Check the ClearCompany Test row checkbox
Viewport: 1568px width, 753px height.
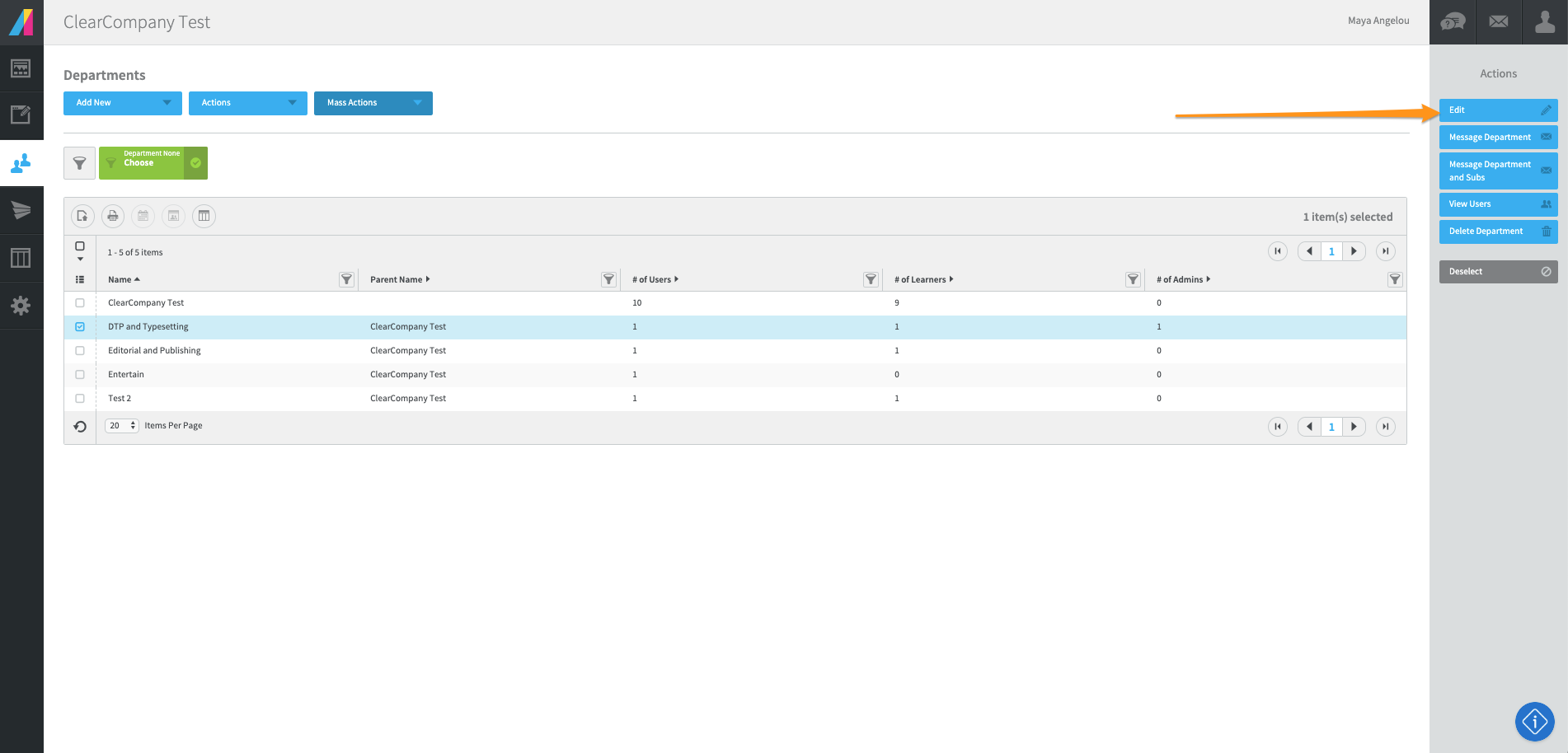[80, 303]
